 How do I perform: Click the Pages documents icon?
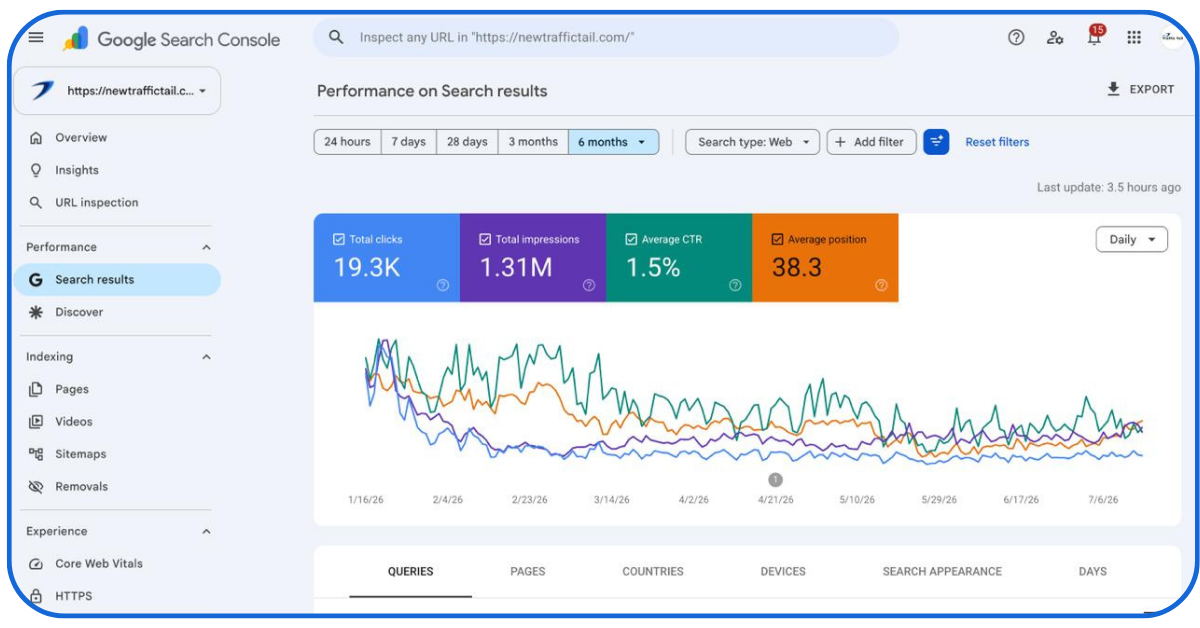pos(36,389)
